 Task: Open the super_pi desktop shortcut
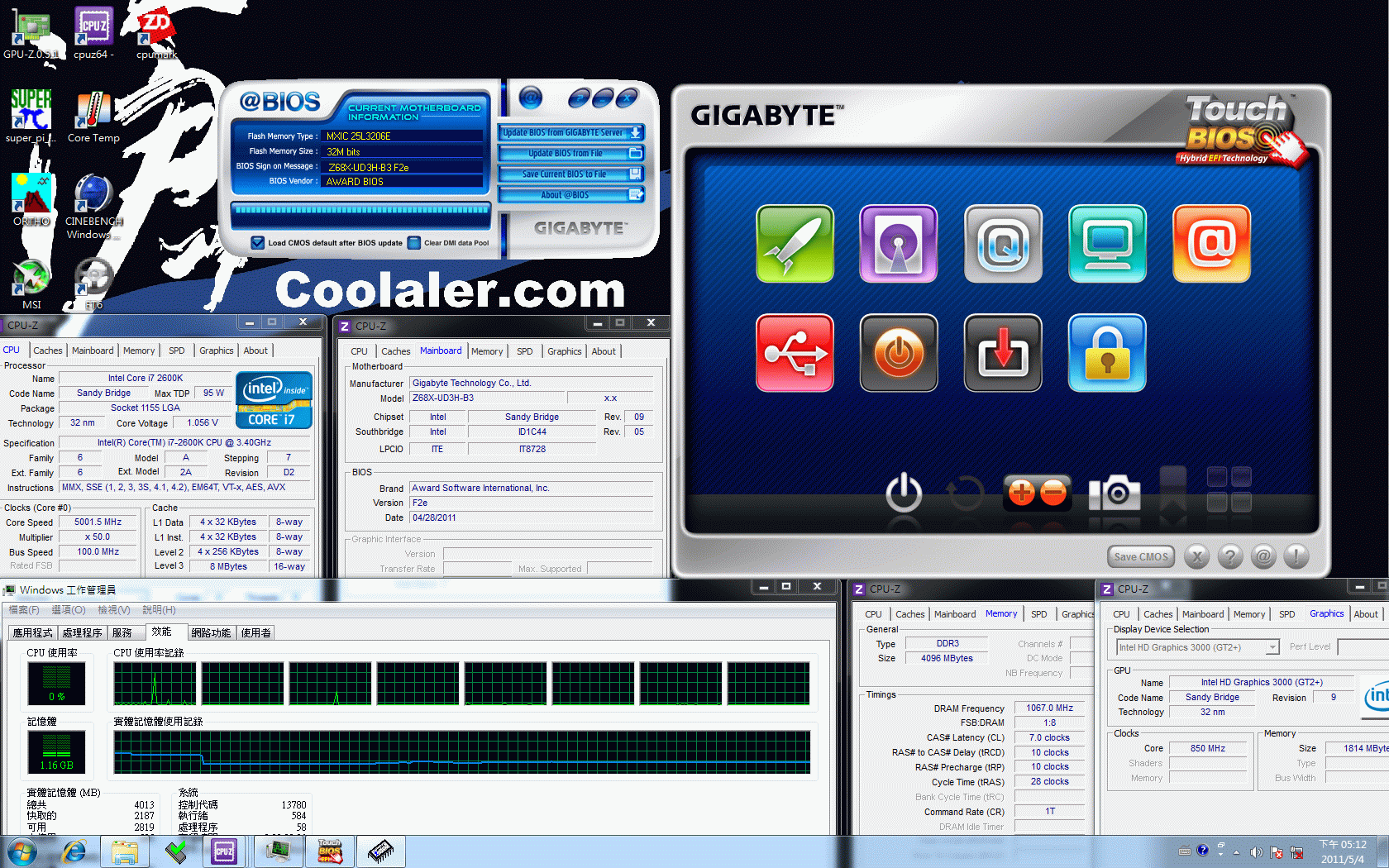(31, 116)
